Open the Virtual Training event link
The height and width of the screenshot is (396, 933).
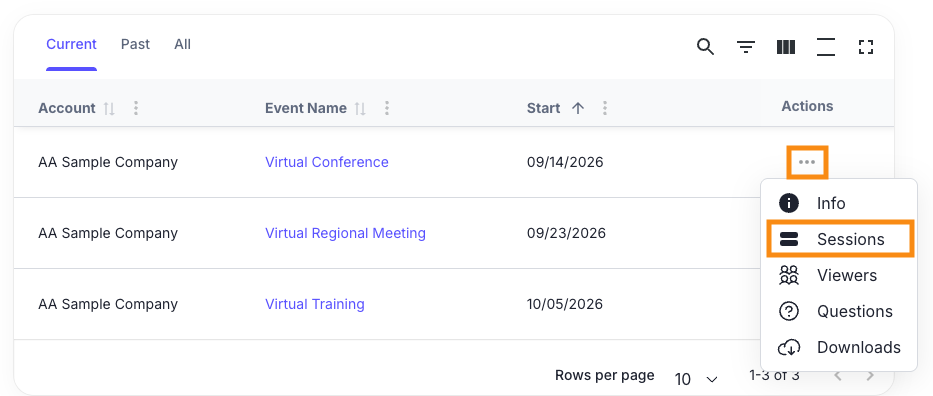315,304
